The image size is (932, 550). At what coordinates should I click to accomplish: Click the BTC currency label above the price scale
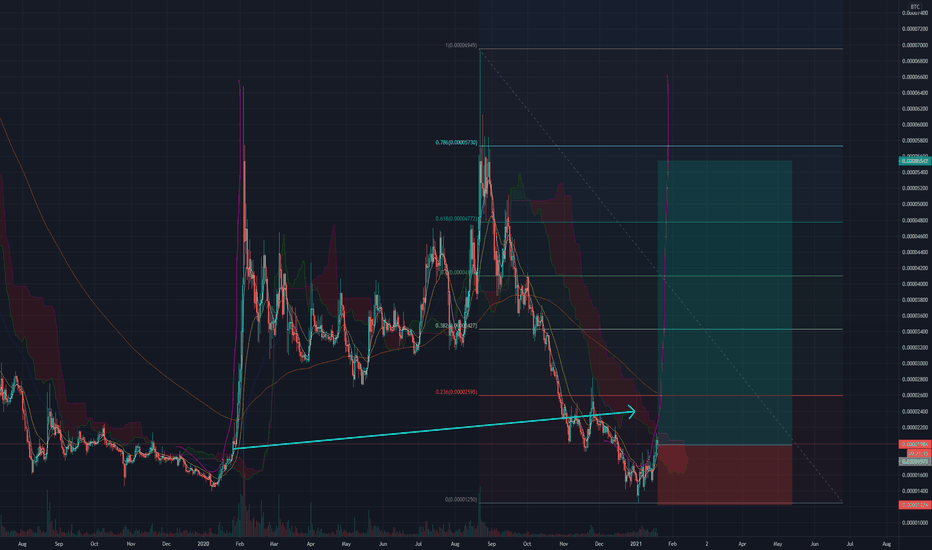pos(915,7)
